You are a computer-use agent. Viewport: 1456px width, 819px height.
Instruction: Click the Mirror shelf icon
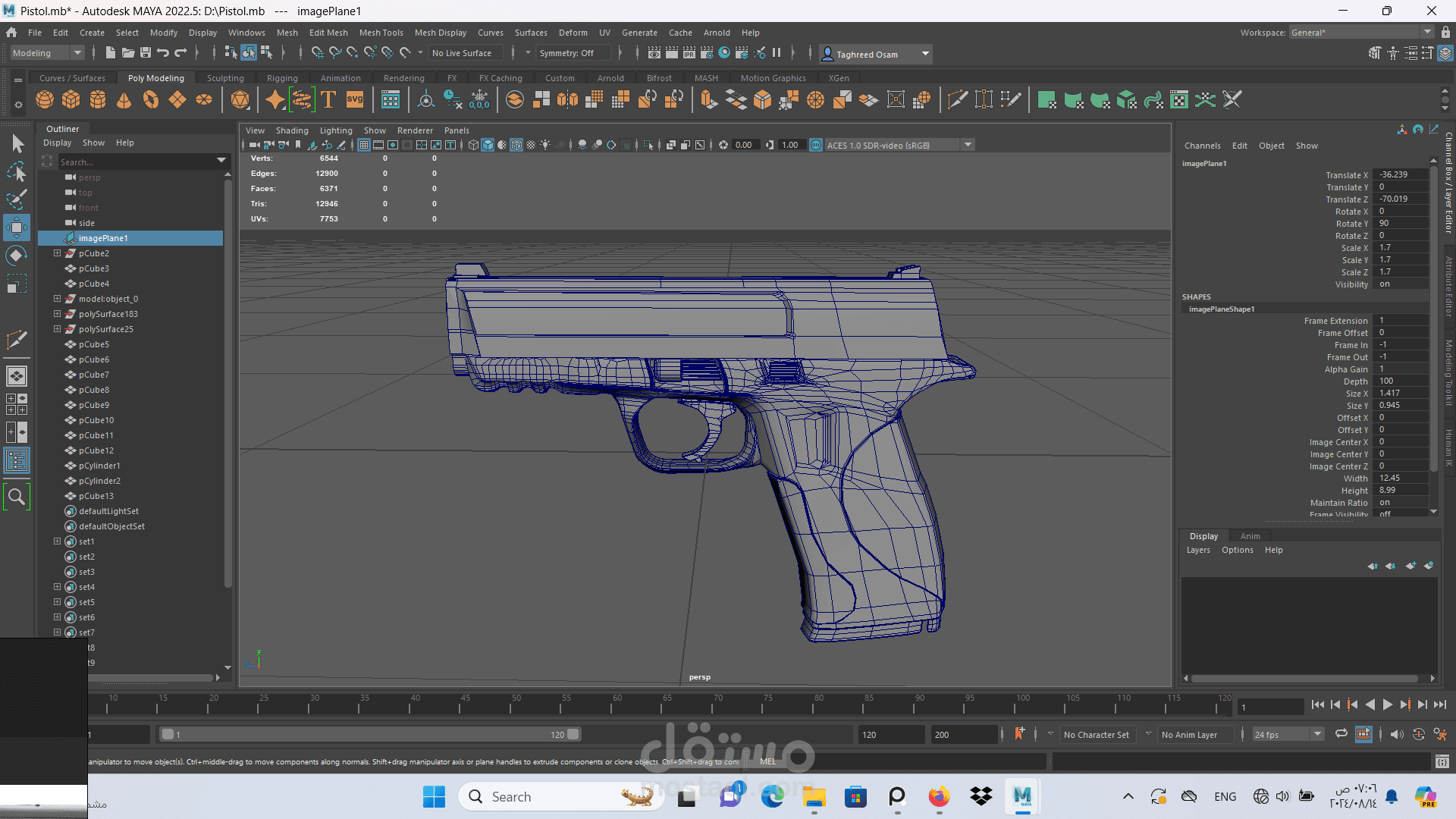[567, 100]
